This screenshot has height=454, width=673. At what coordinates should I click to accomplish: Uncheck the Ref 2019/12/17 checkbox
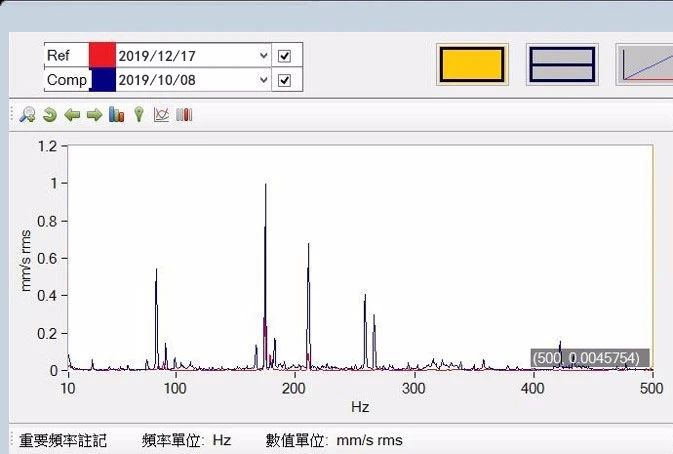pyautogui.click(x=285, y=56)
